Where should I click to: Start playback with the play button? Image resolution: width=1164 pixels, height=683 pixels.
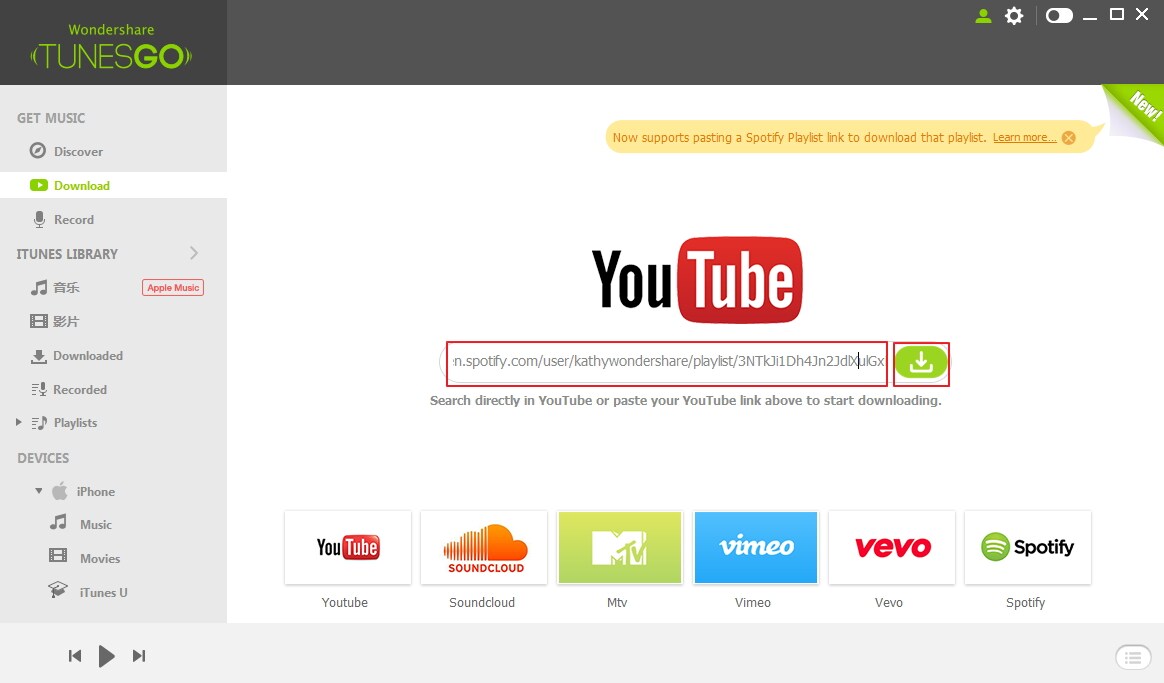[106, 656]
